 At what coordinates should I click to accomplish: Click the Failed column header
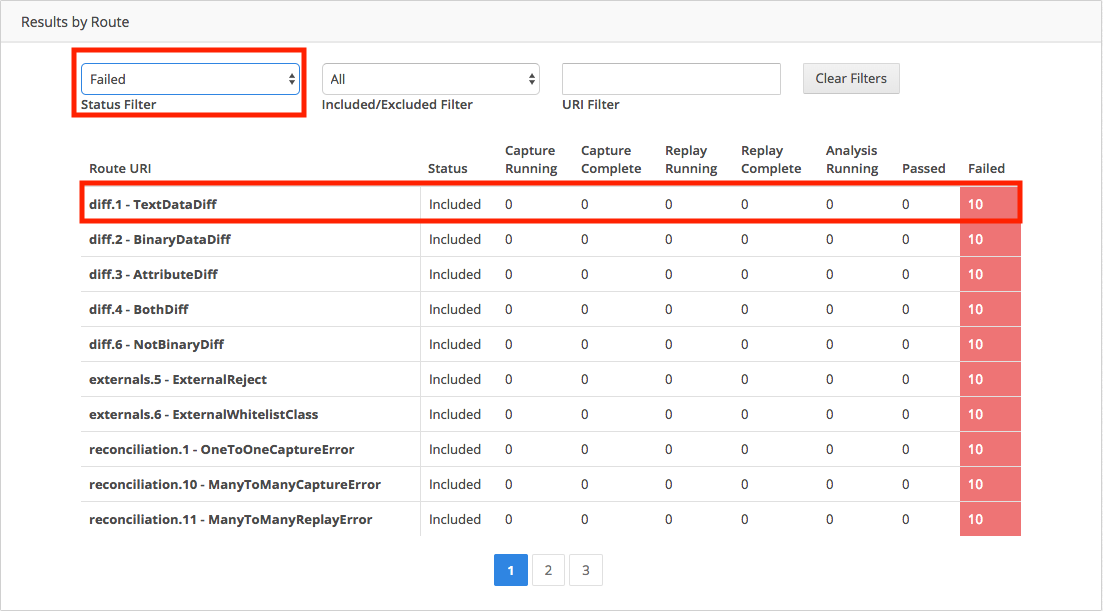(x=986, y=169)
